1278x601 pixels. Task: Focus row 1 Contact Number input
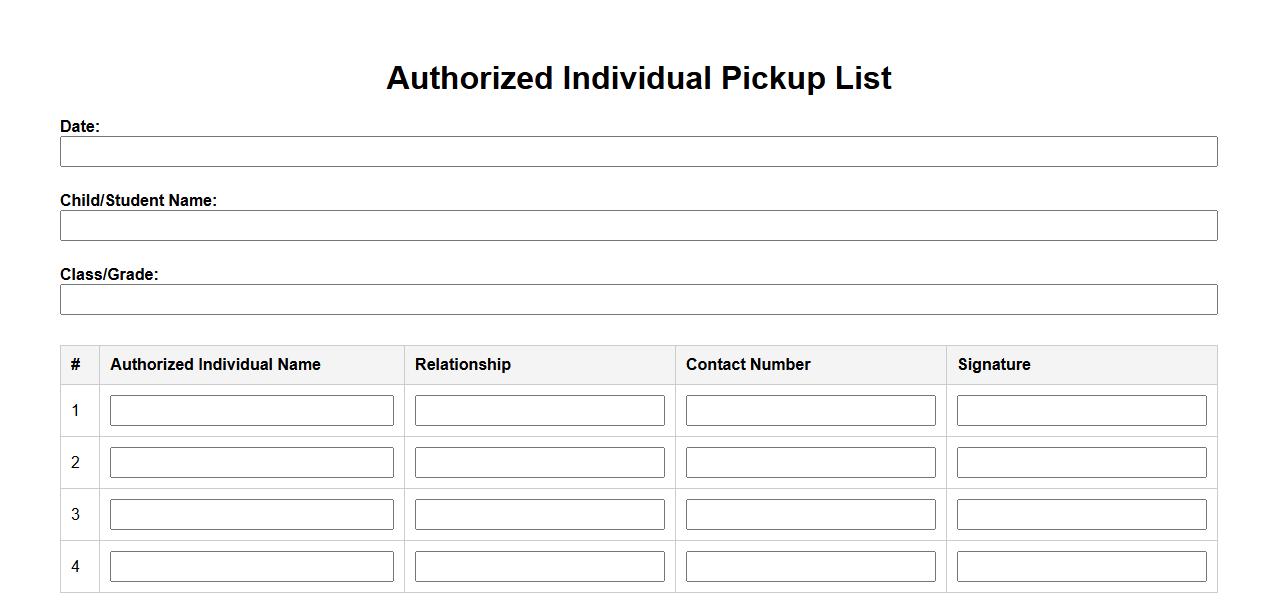(811, 411)
